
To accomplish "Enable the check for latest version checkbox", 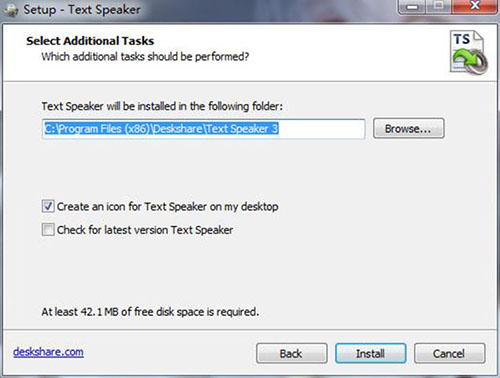I will pyautogui.click(x=48, y=230).
